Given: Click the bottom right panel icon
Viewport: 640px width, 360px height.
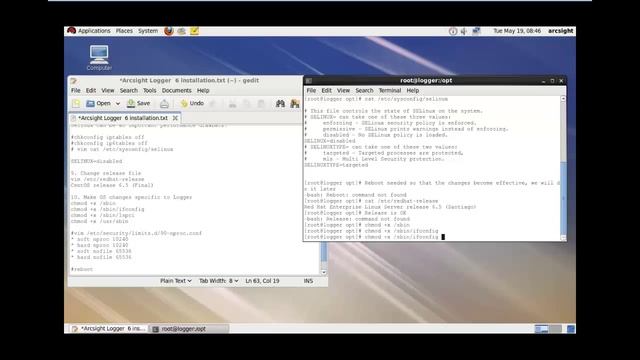Looking at the screenshot, I should pyautogui.click(x=571, y=329).
